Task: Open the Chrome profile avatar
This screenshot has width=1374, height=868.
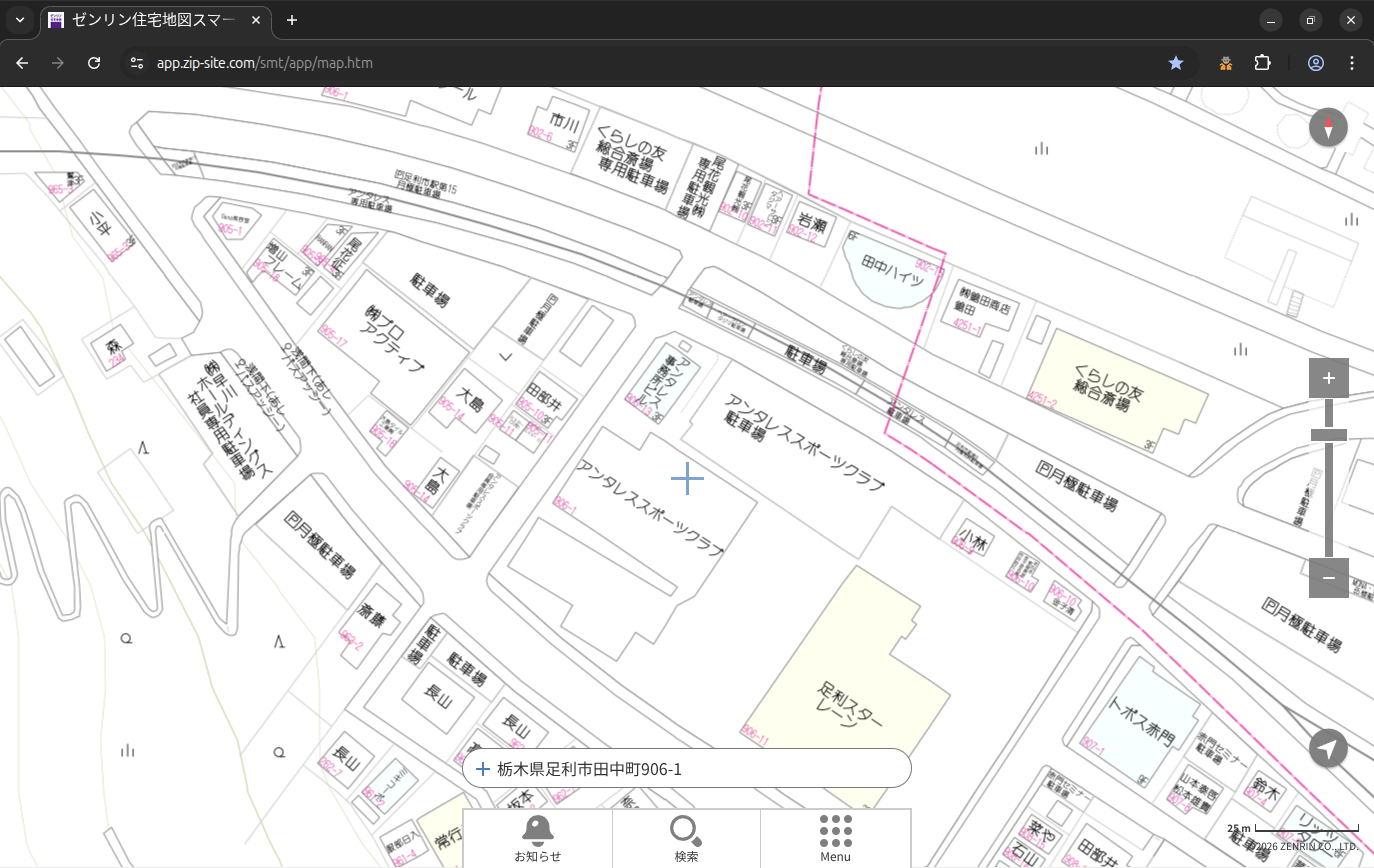Action: click(1316, 63)
